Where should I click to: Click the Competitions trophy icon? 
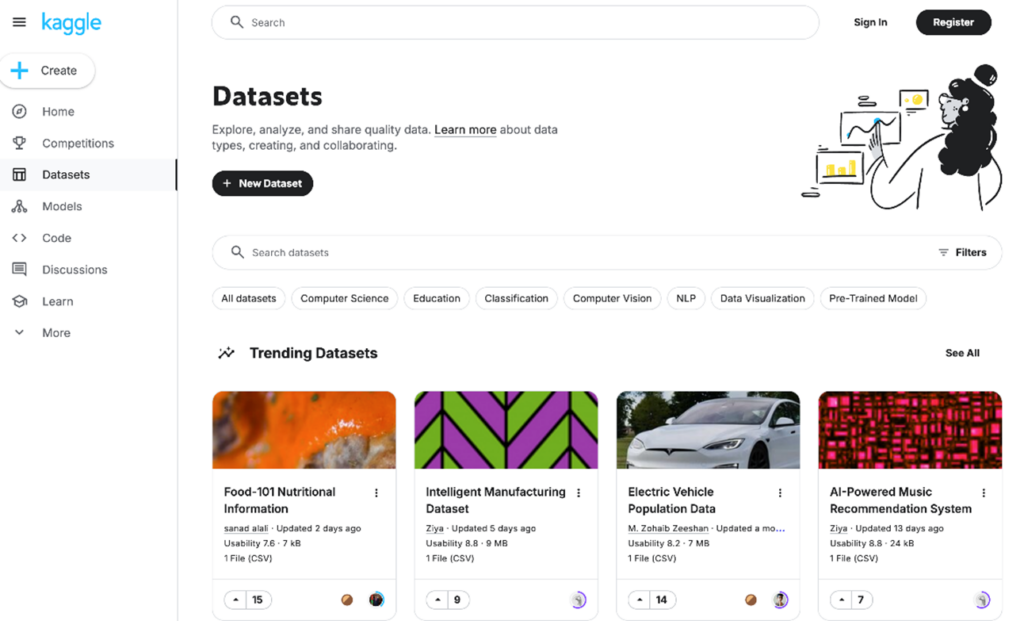[x=19, y=143]
